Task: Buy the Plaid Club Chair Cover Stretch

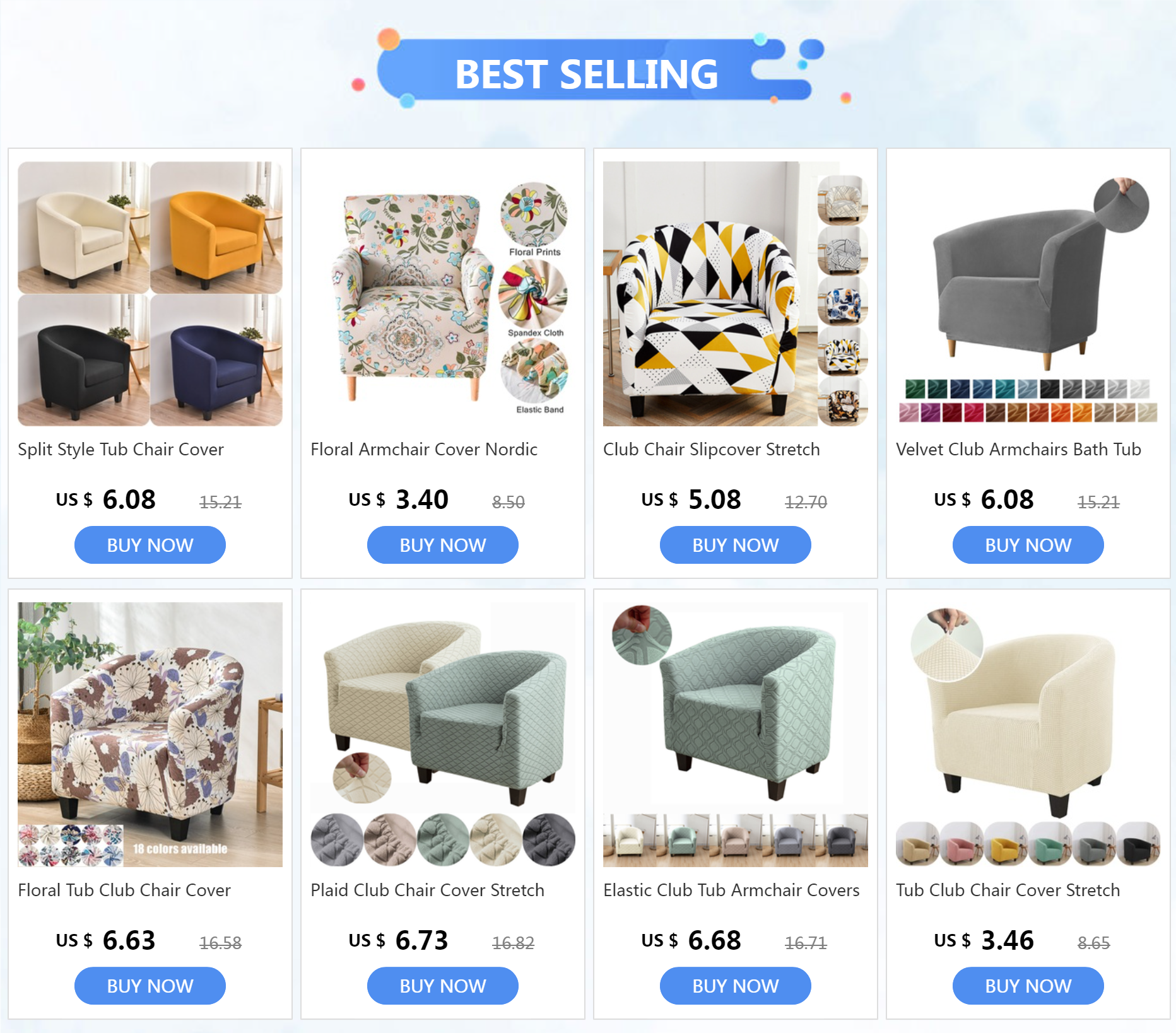Action: (x=443, y=986)
